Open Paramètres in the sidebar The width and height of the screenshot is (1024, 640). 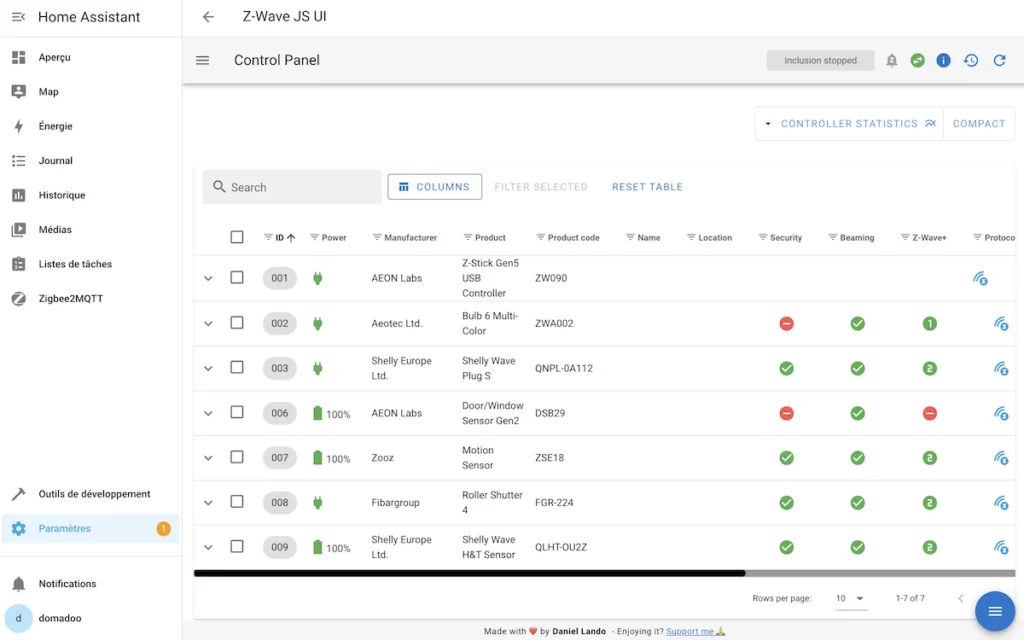(x=91, y=528)
